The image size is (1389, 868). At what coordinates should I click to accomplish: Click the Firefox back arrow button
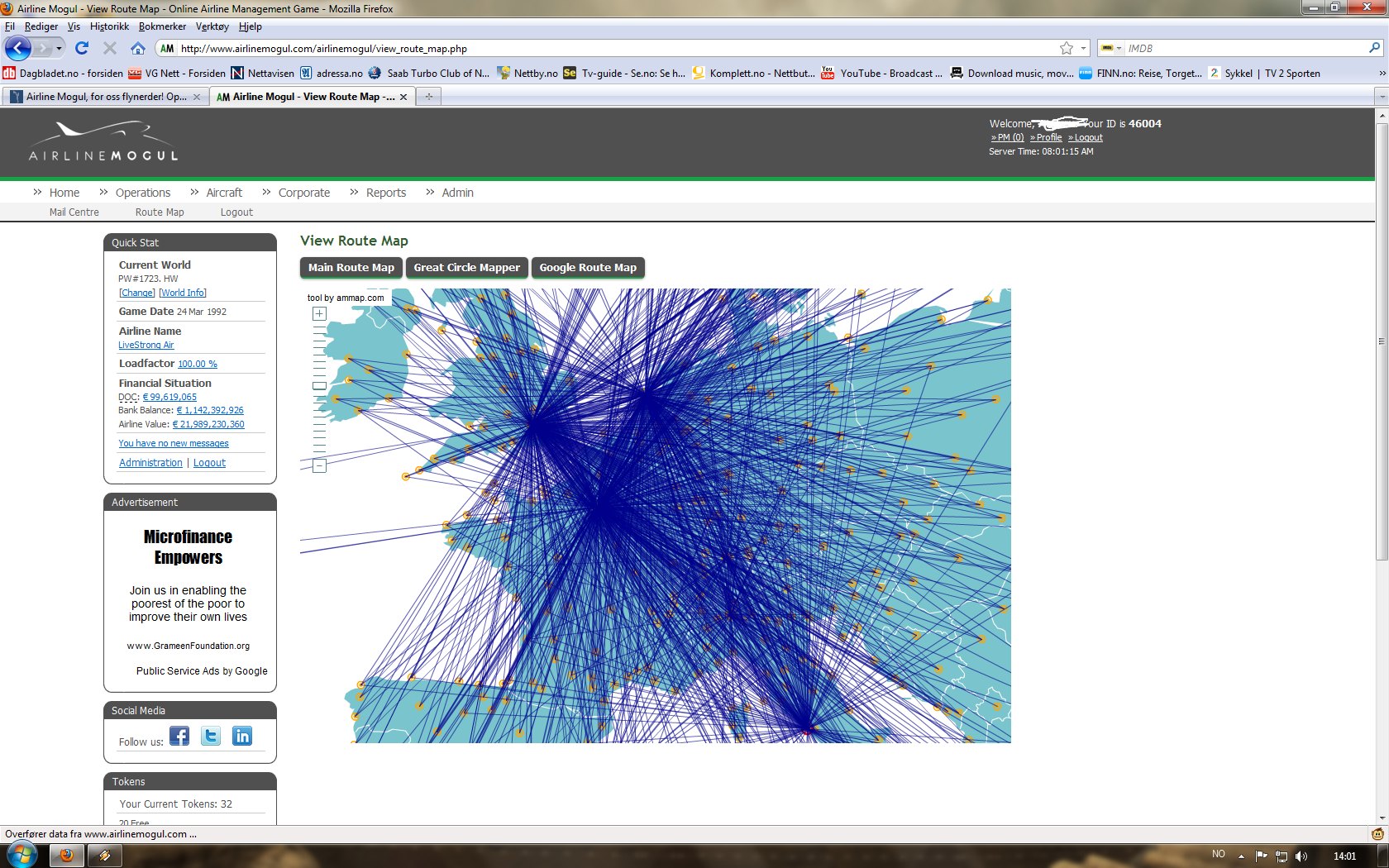pyautogui.click(x=18, y=48)
